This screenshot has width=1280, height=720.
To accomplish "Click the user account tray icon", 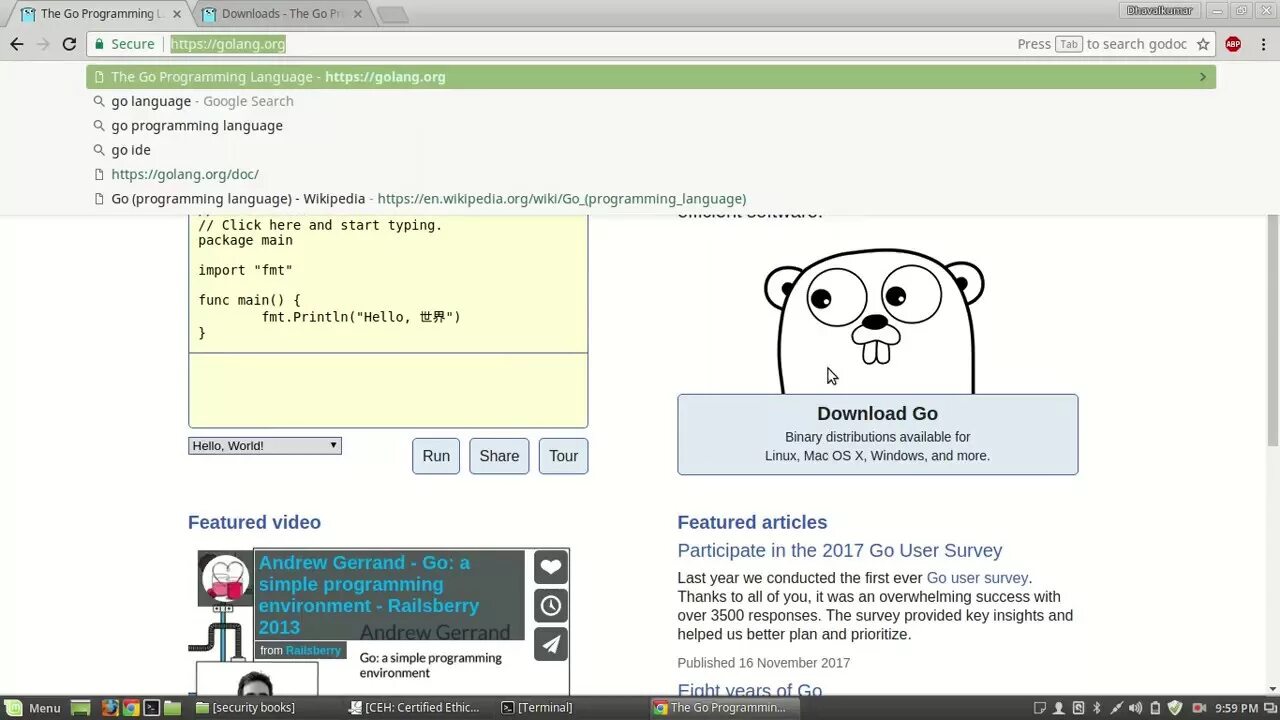I will [1058, 708].
